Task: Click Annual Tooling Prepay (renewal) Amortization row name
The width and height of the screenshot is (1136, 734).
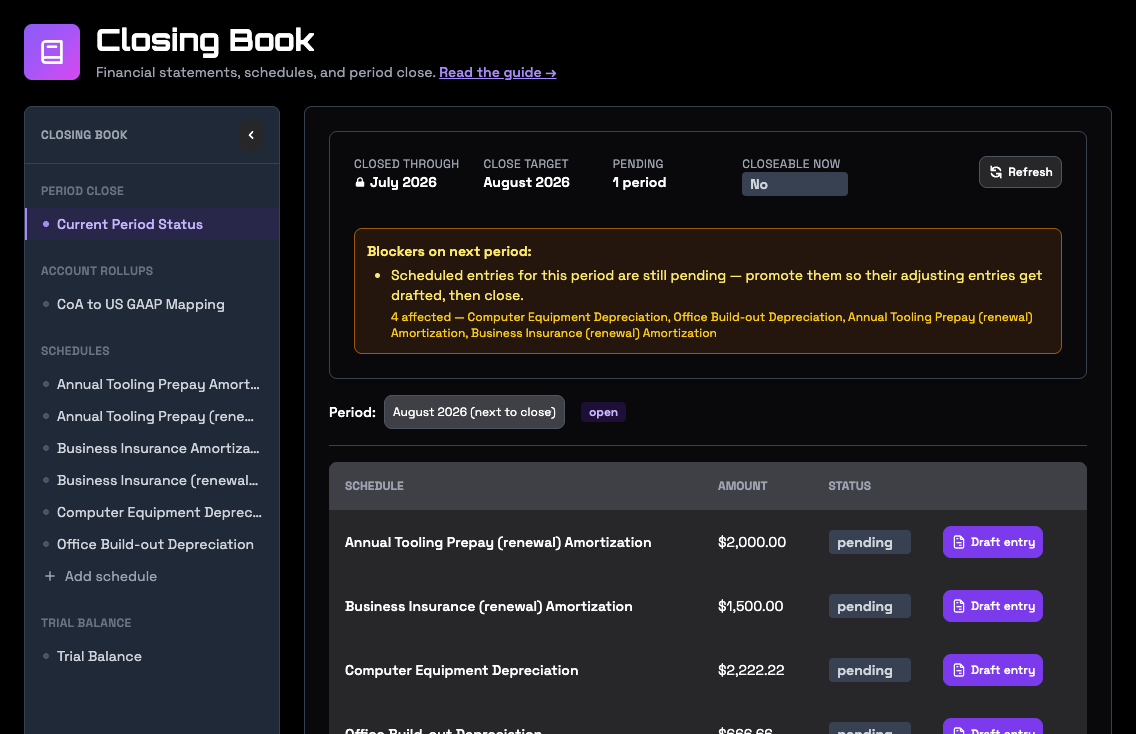Action: (498, 542)
